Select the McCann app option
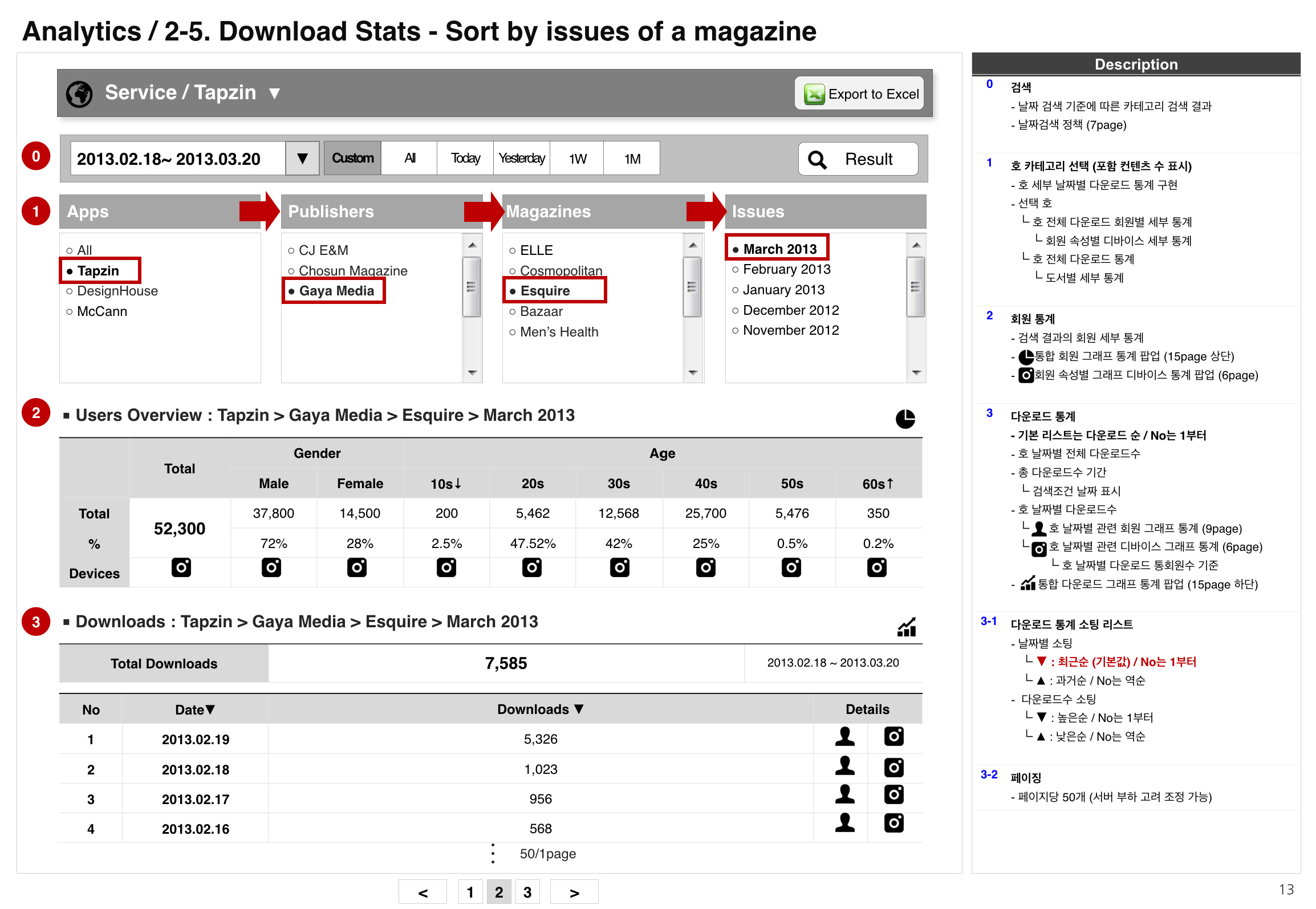Screen dimensions: 1316x909 pos(97,312)
